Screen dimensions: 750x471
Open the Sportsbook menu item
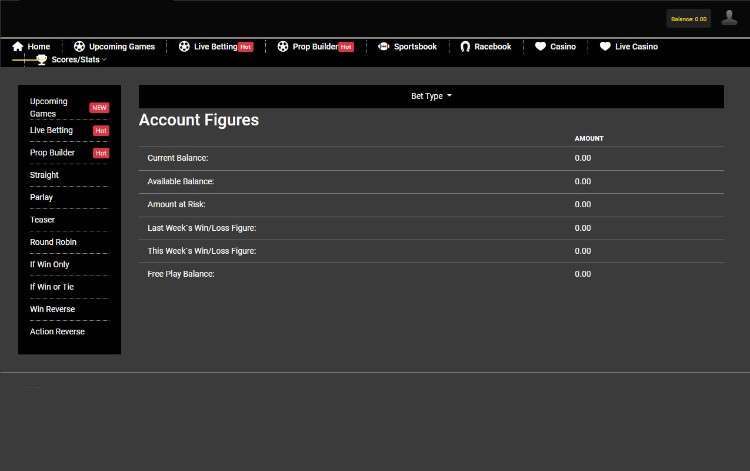[415, 47]
